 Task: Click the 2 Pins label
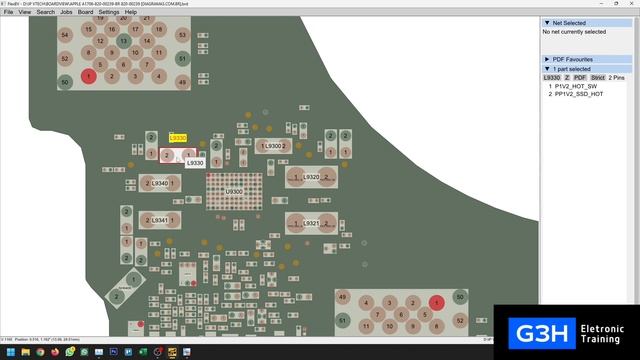tap(616, 78)
